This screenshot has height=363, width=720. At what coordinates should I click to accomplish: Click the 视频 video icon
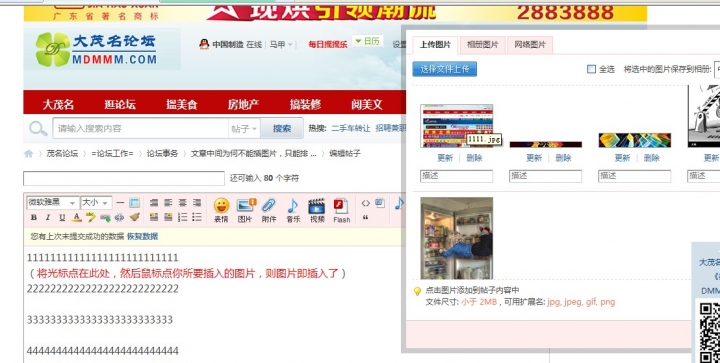(317, 210)
